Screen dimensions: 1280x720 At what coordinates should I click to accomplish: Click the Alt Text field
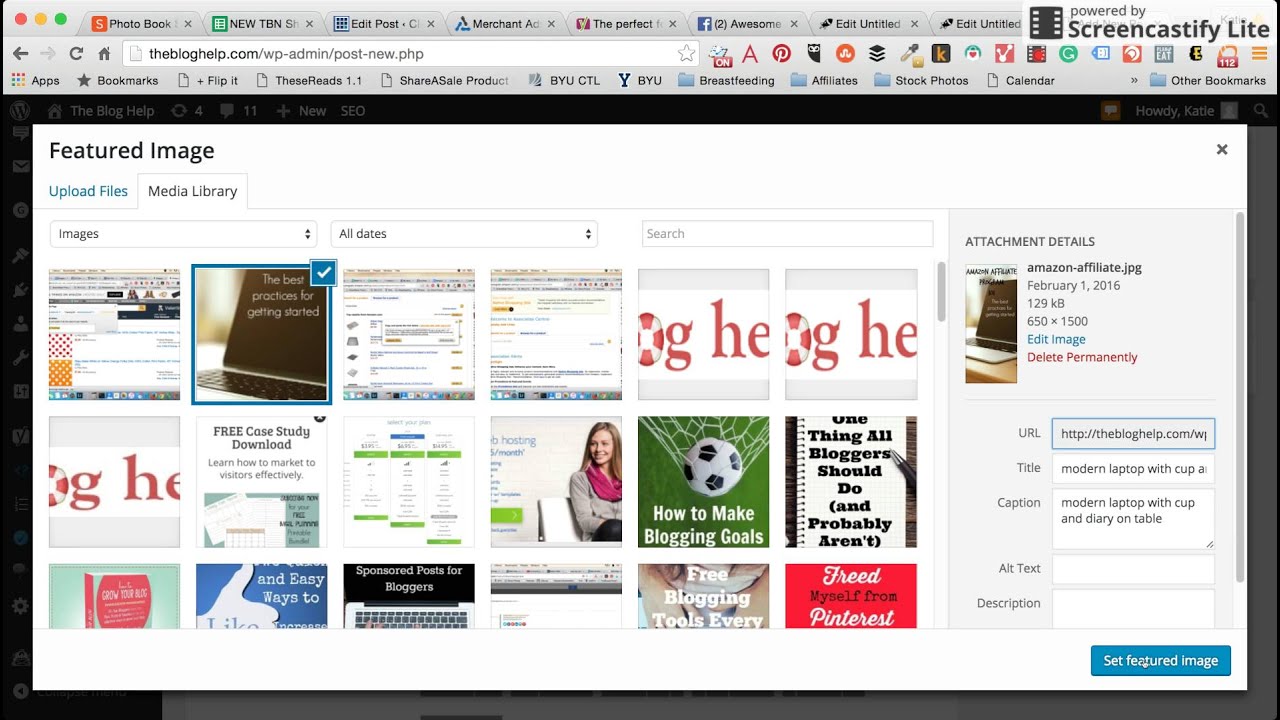pos(1133,569)
